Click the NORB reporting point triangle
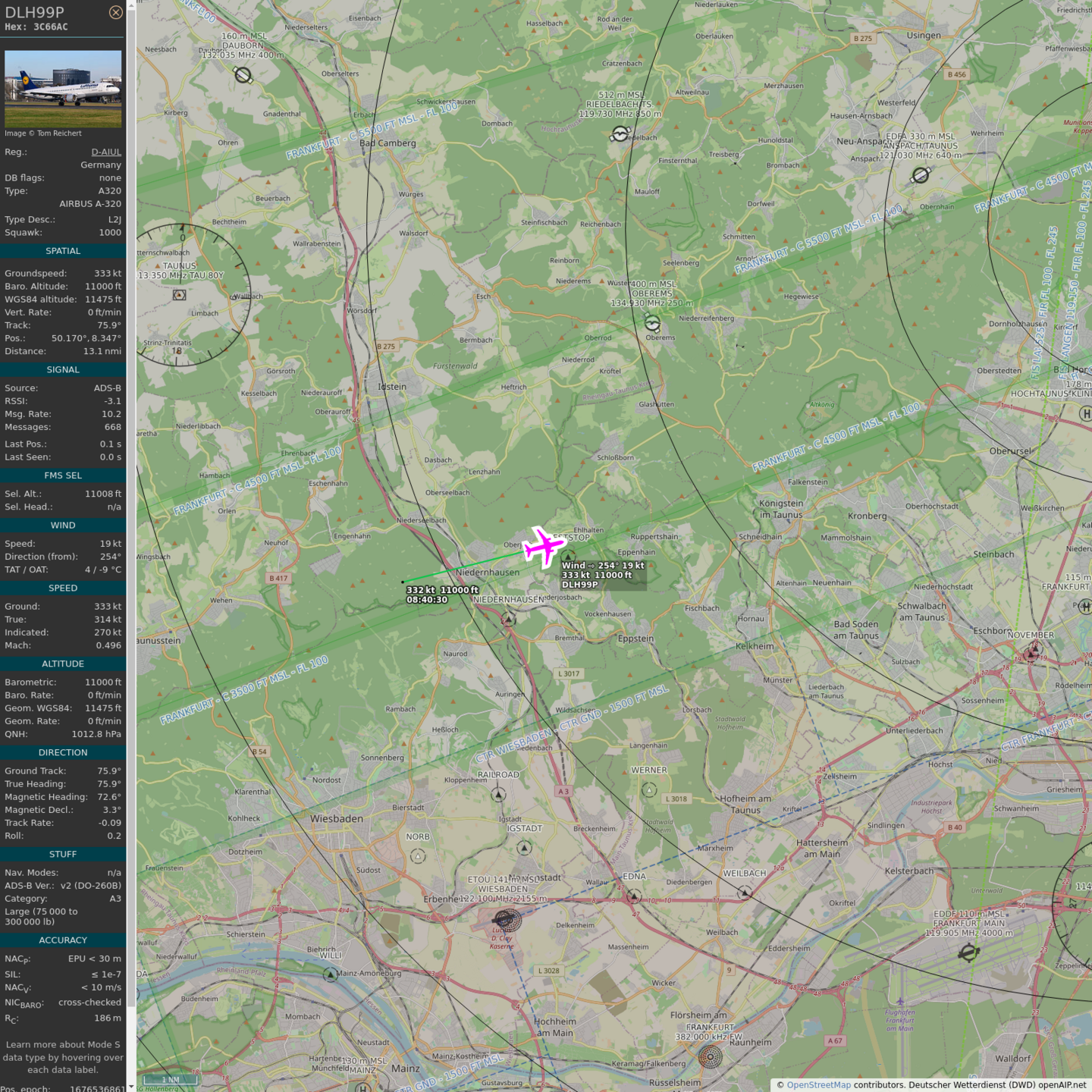Viewport: 1092px width, 1092px height. pos(418,856)
